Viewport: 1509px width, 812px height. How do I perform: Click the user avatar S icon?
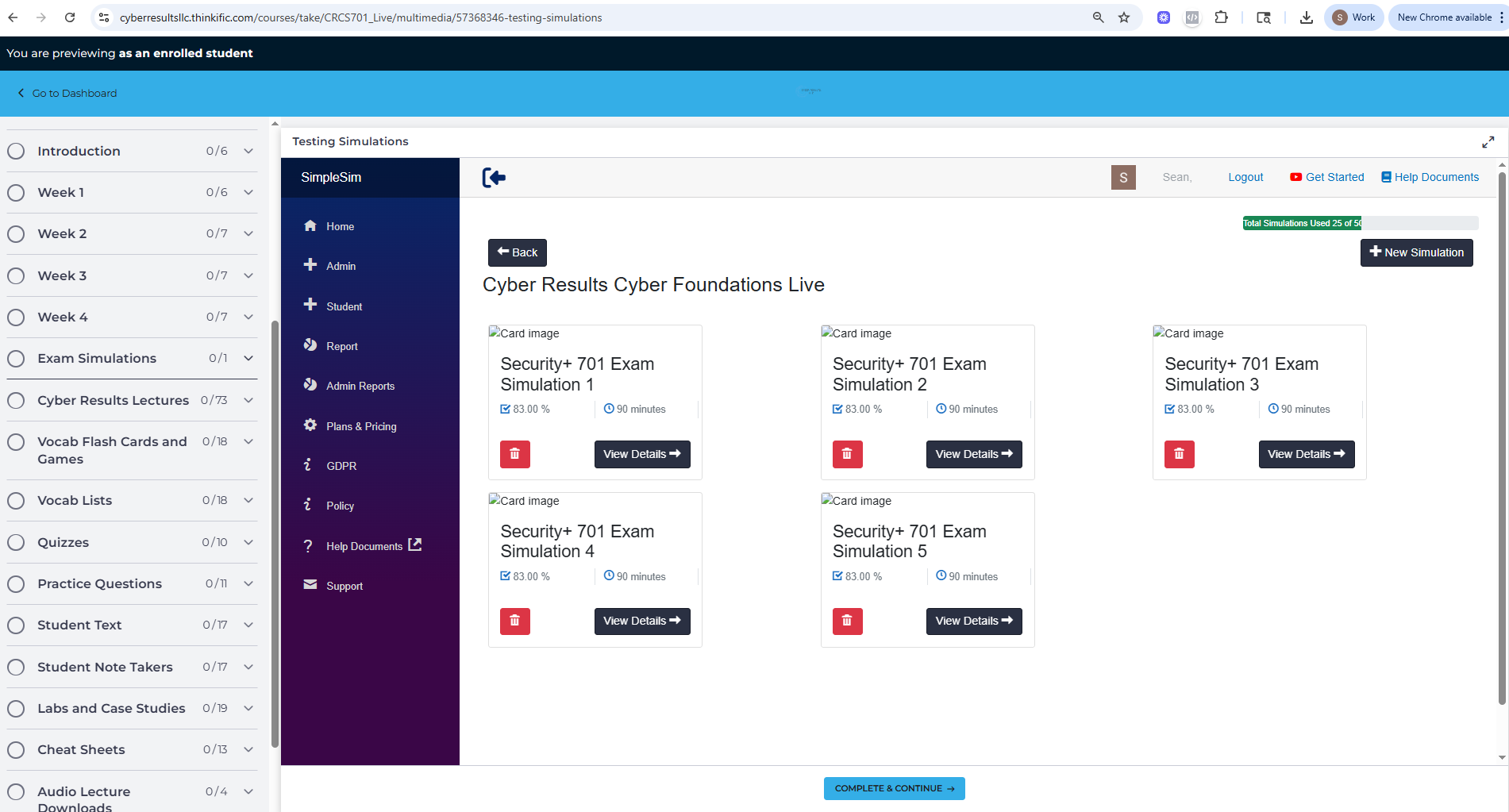[x=1122, y=178]
